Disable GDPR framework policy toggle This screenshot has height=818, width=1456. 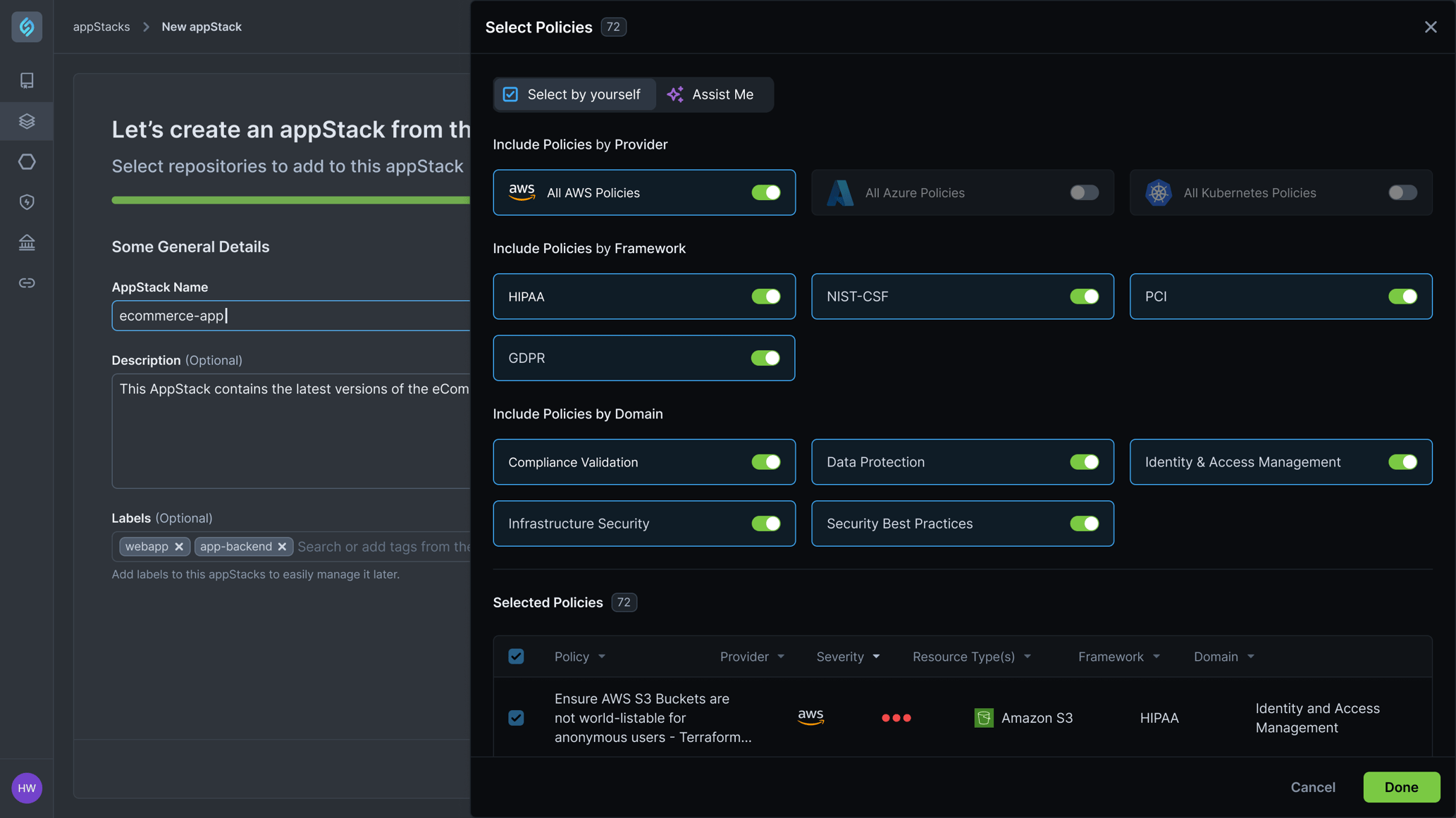point(766,358)
